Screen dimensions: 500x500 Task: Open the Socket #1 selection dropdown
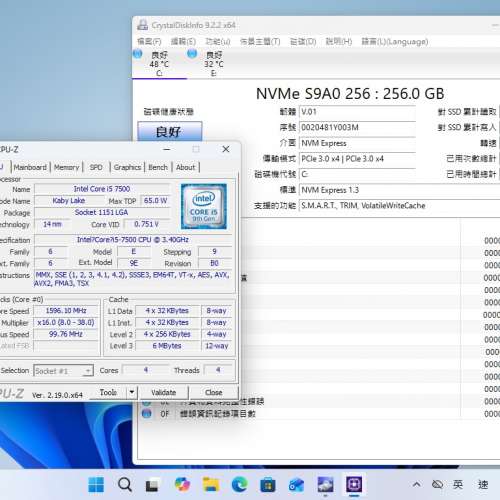pos(63,371)
